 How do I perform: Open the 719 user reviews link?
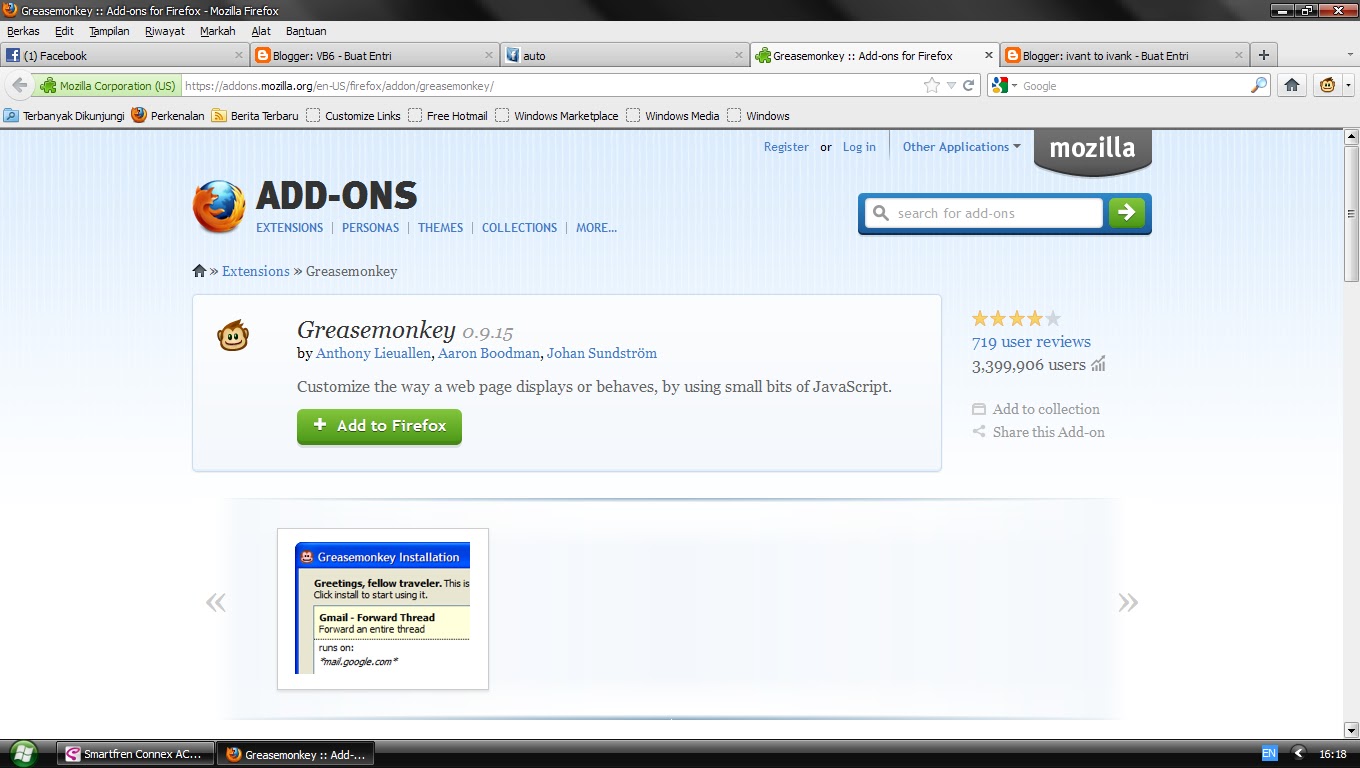click(x=1031, y=342)
